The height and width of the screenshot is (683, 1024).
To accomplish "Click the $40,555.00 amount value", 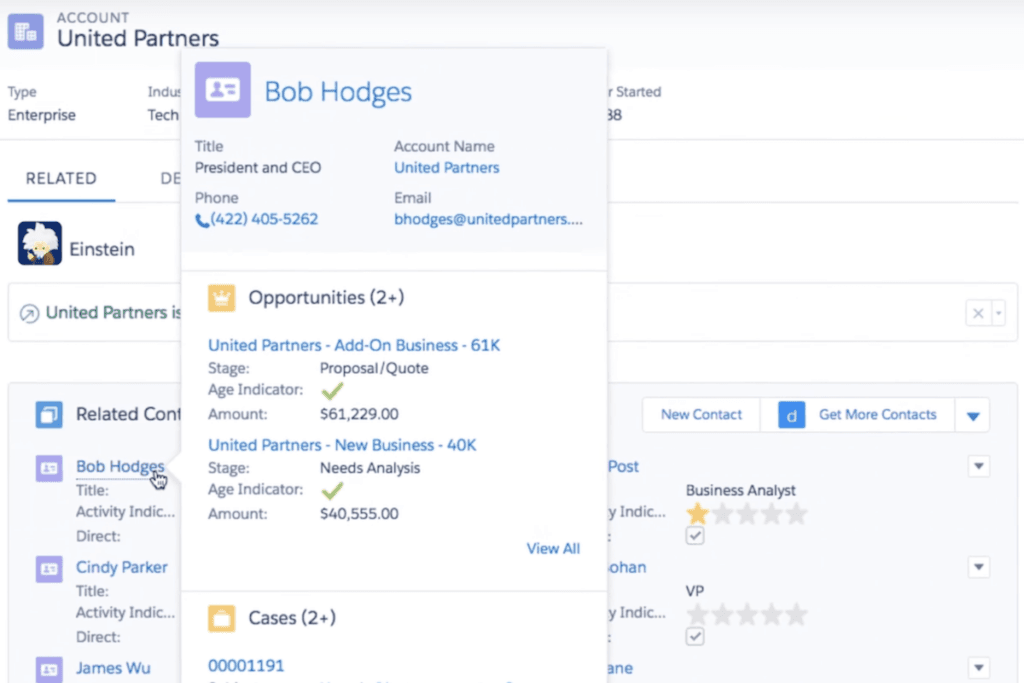I will (359, 514).
